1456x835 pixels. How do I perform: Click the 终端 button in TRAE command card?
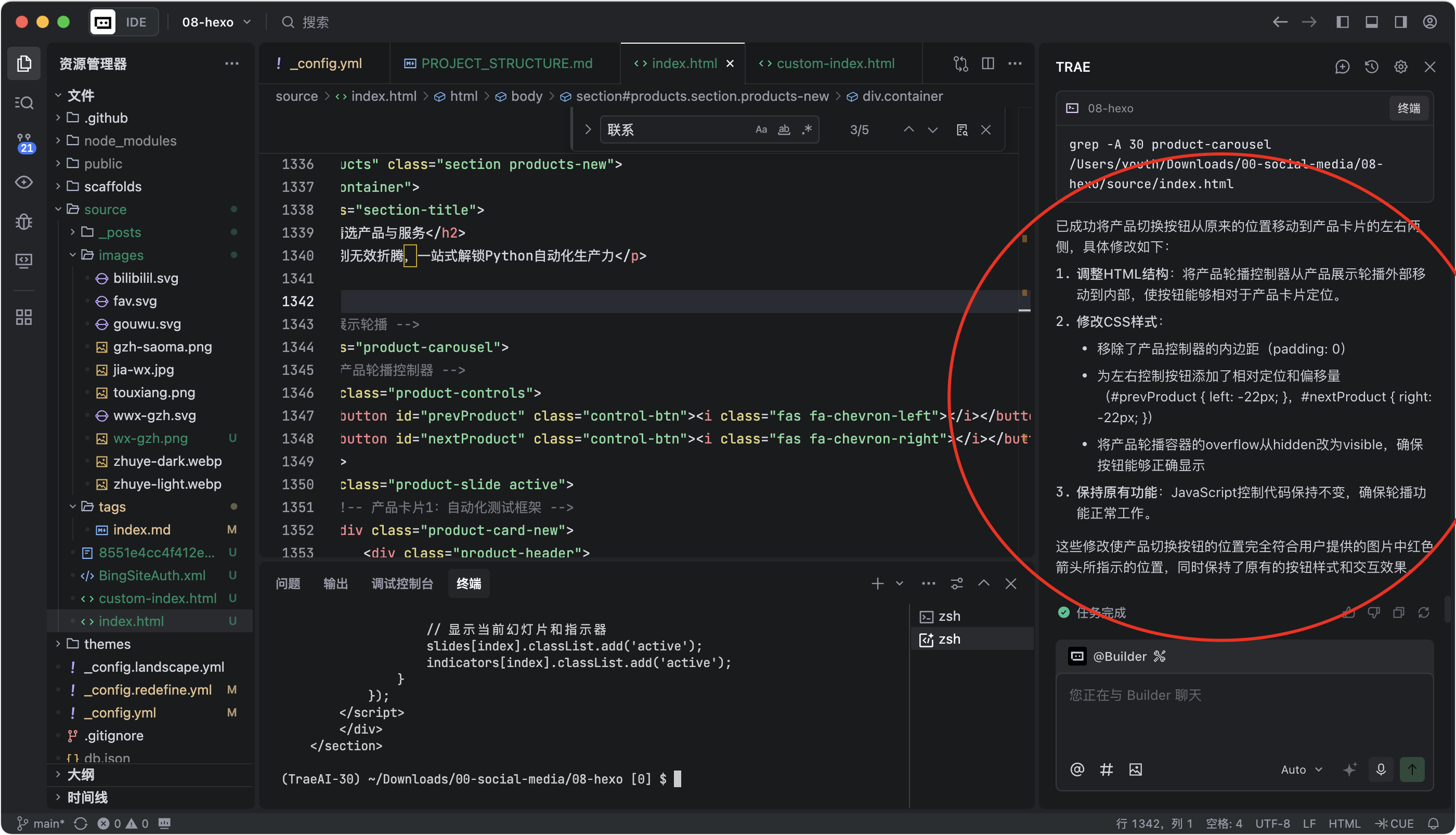[1408, 108]
